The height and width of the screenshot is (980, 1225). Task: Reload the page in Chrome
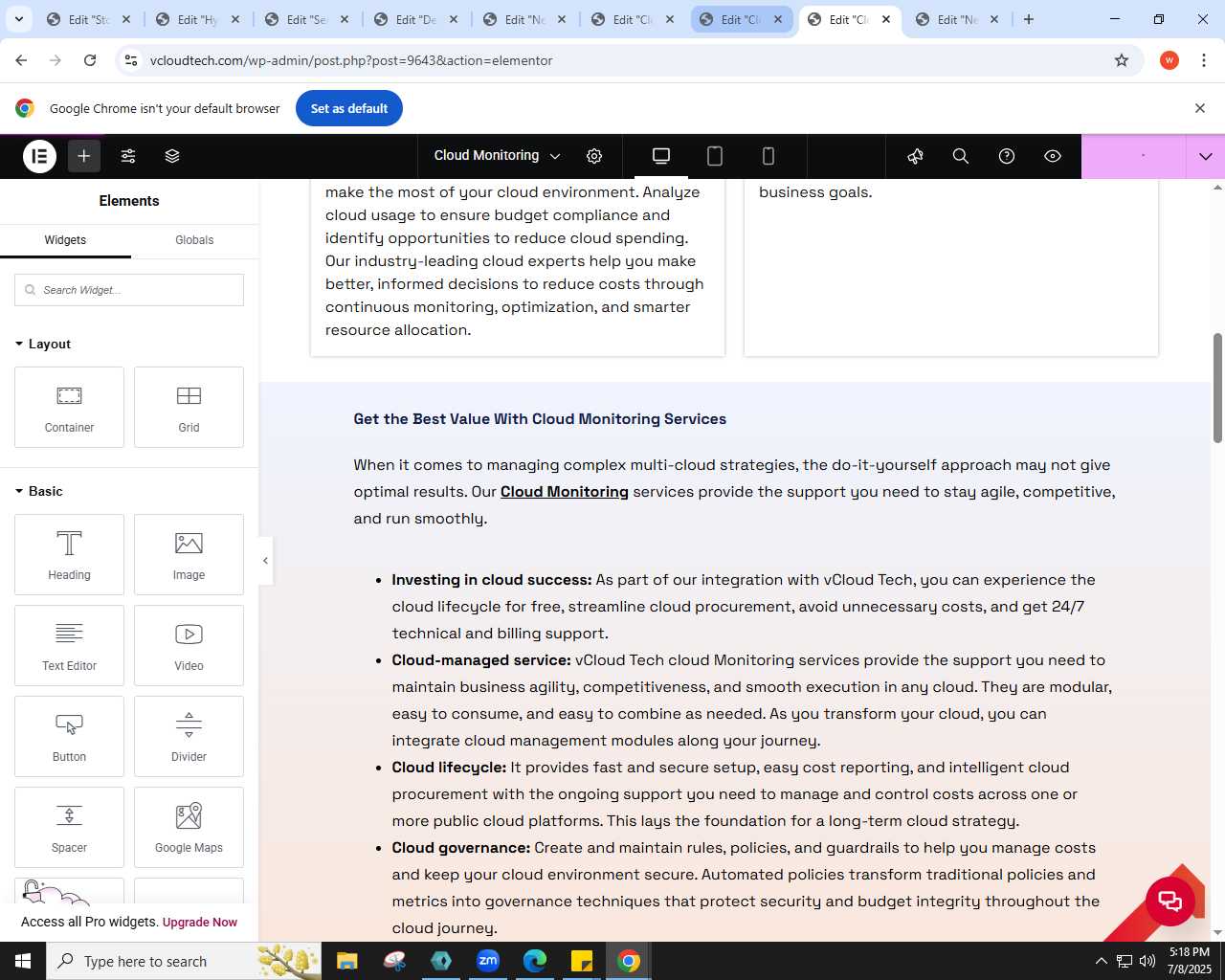tap(90, 60)
